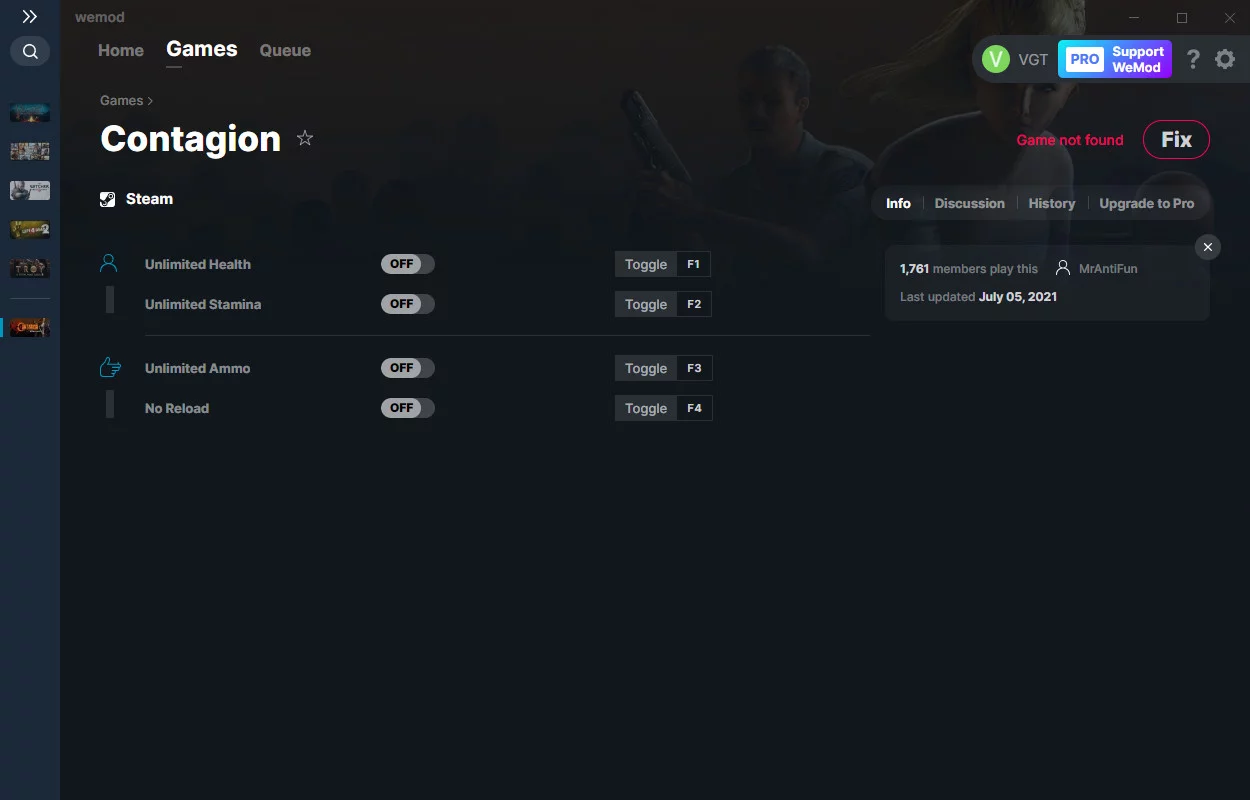Favorite Contagion with the star icon
This screenshot has height=800, width=1250.
tap(305, 139)
